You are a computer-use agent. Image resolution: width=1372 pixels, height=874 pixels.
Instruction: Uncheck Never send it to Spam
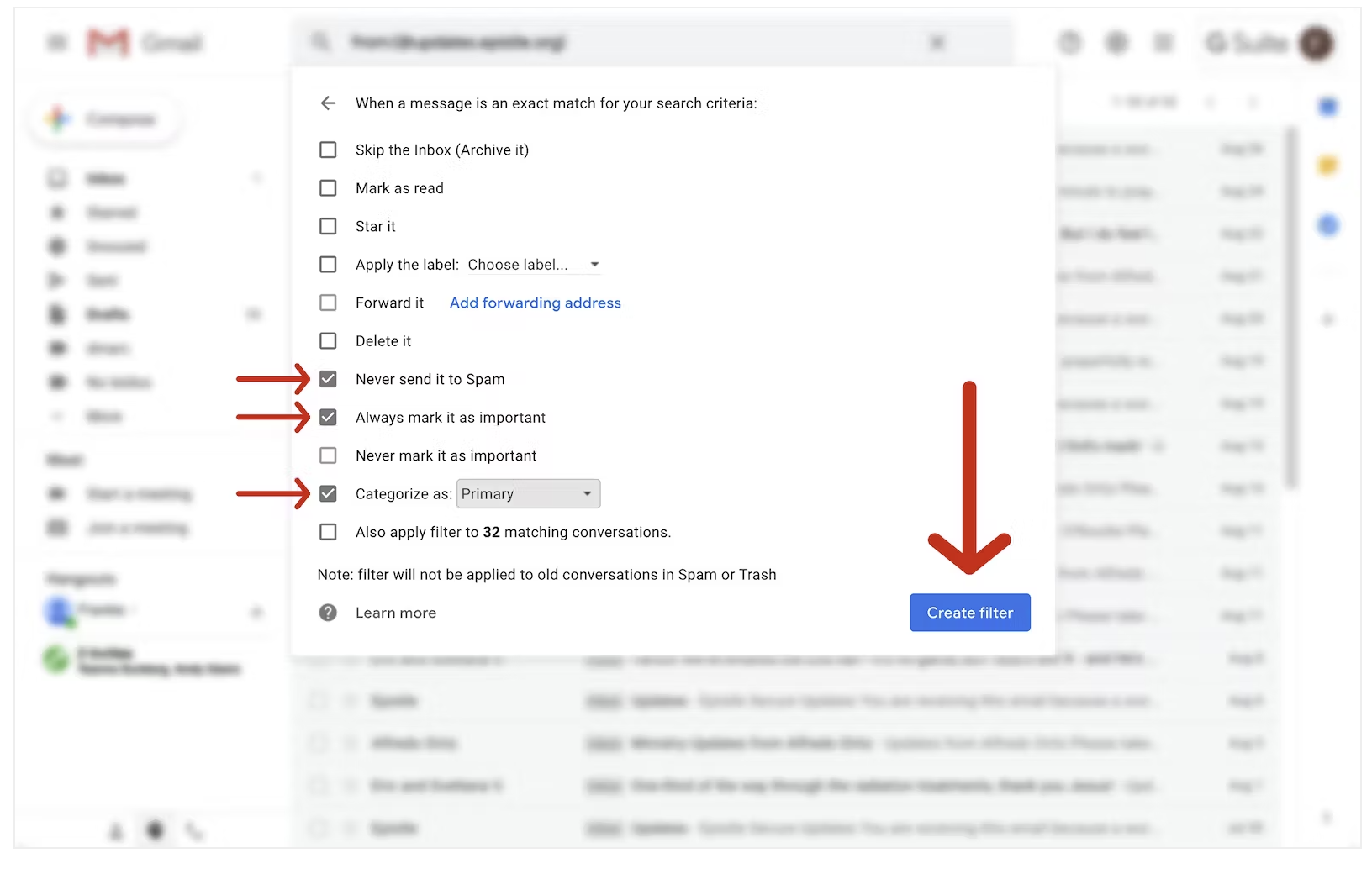coord(328,379)
